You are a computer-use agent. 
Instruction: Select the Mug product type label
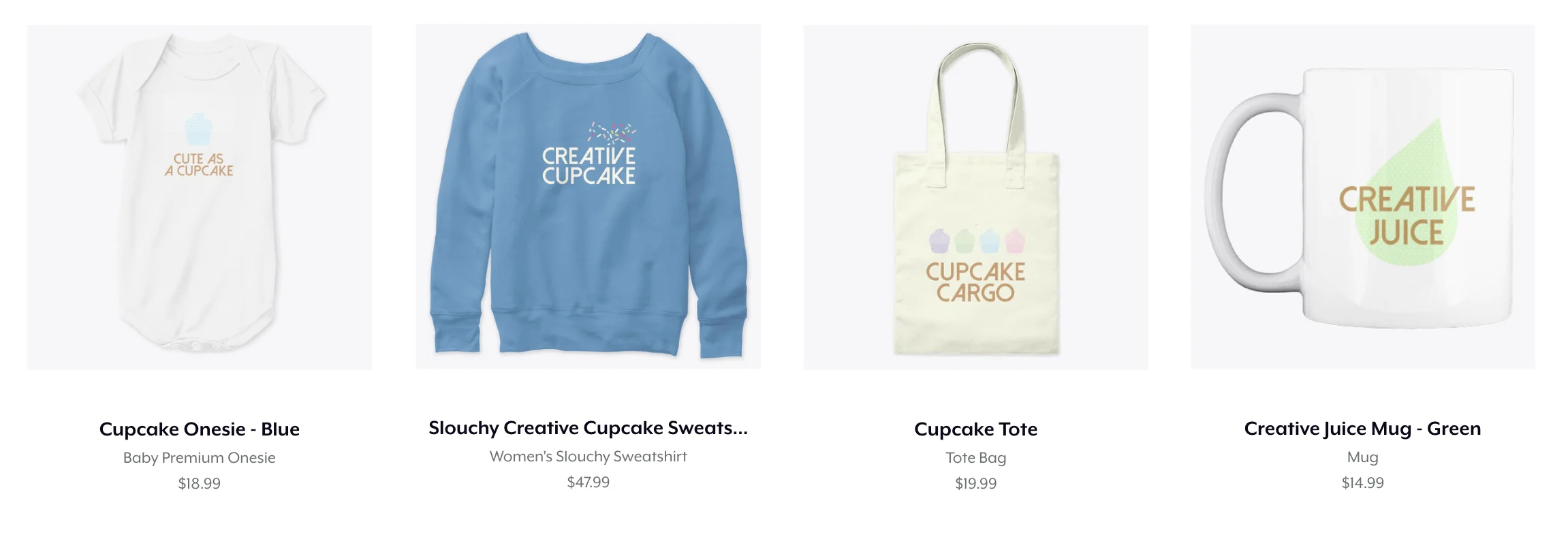[1363, 457]
